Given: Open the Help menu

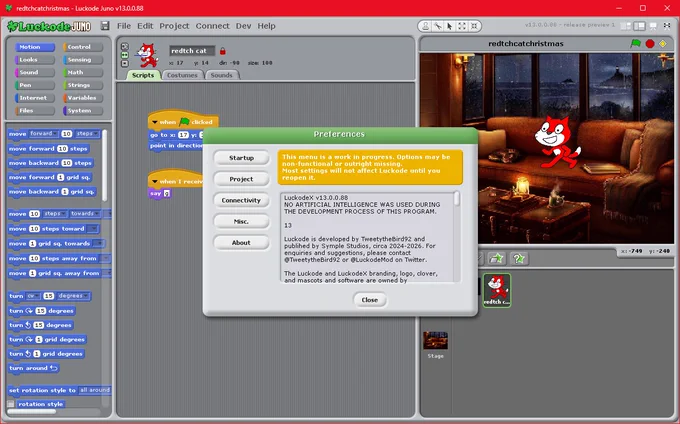Looking at the screenshot, I should coord(266,26).
